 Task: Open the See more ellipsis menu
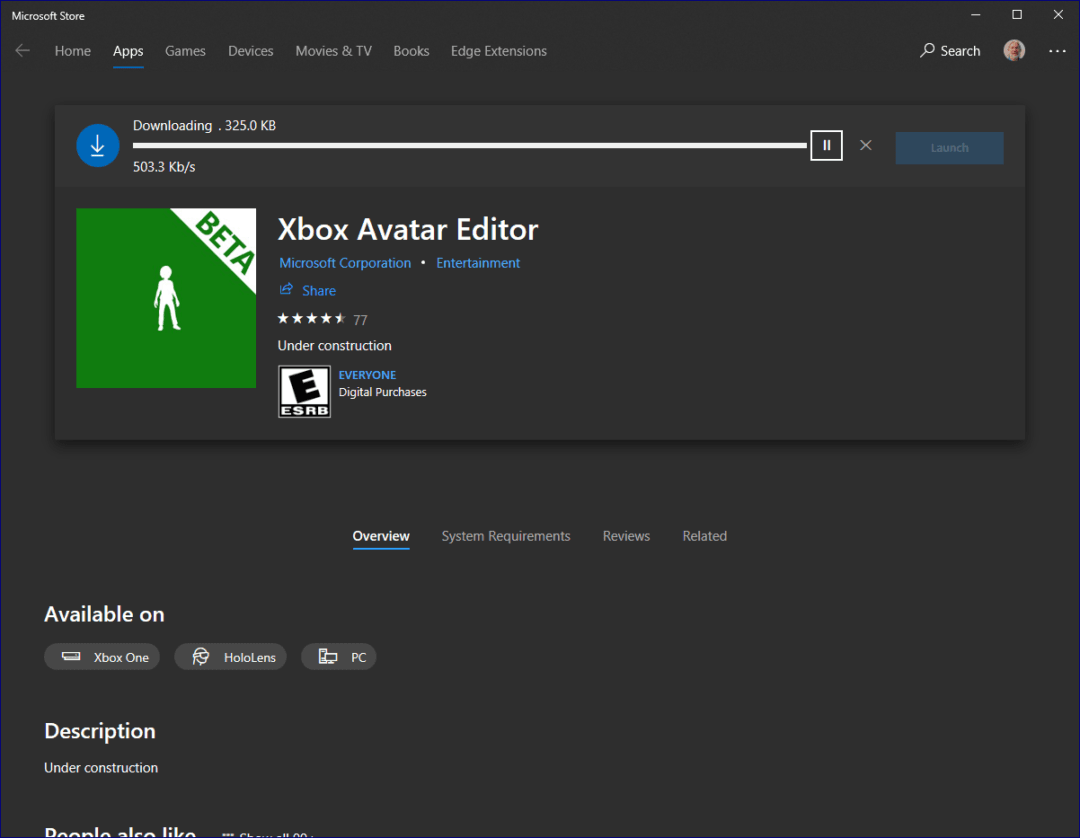[1057, 51]
